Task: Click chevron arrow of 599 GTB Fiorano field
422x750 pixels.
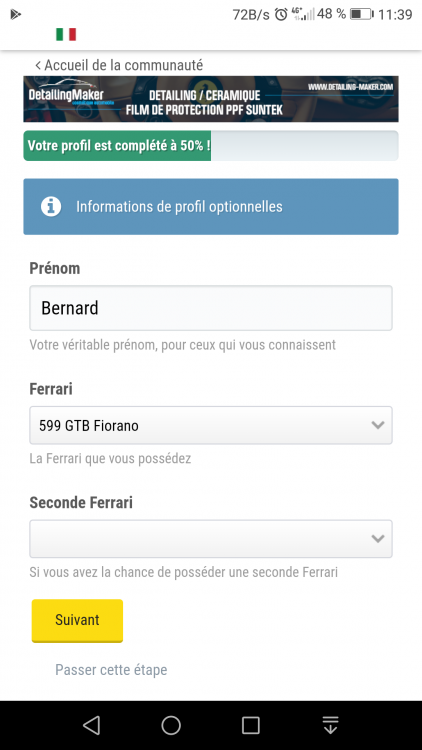Action: 378,425
